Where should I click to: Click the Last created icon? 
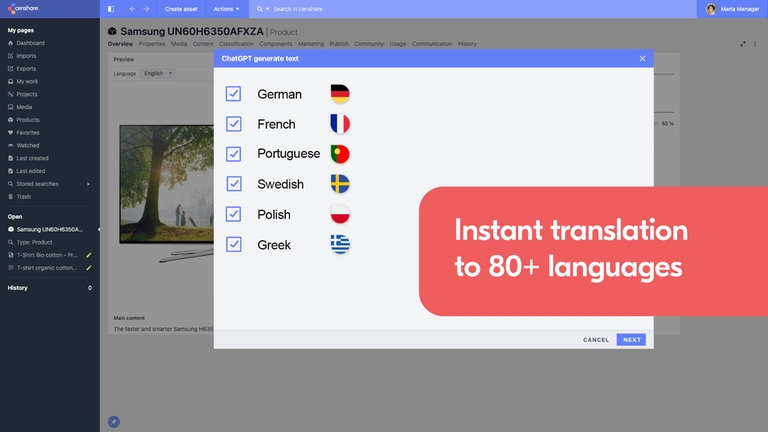coord(10,158)
